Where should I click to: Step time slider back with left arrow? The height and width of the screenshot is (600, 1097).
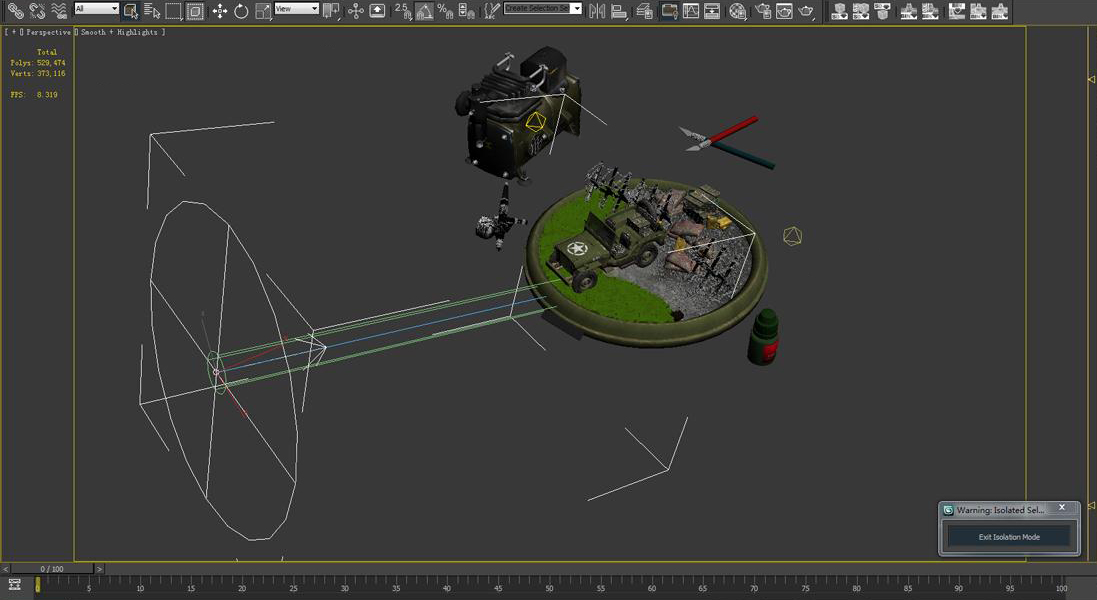[6, 569]
